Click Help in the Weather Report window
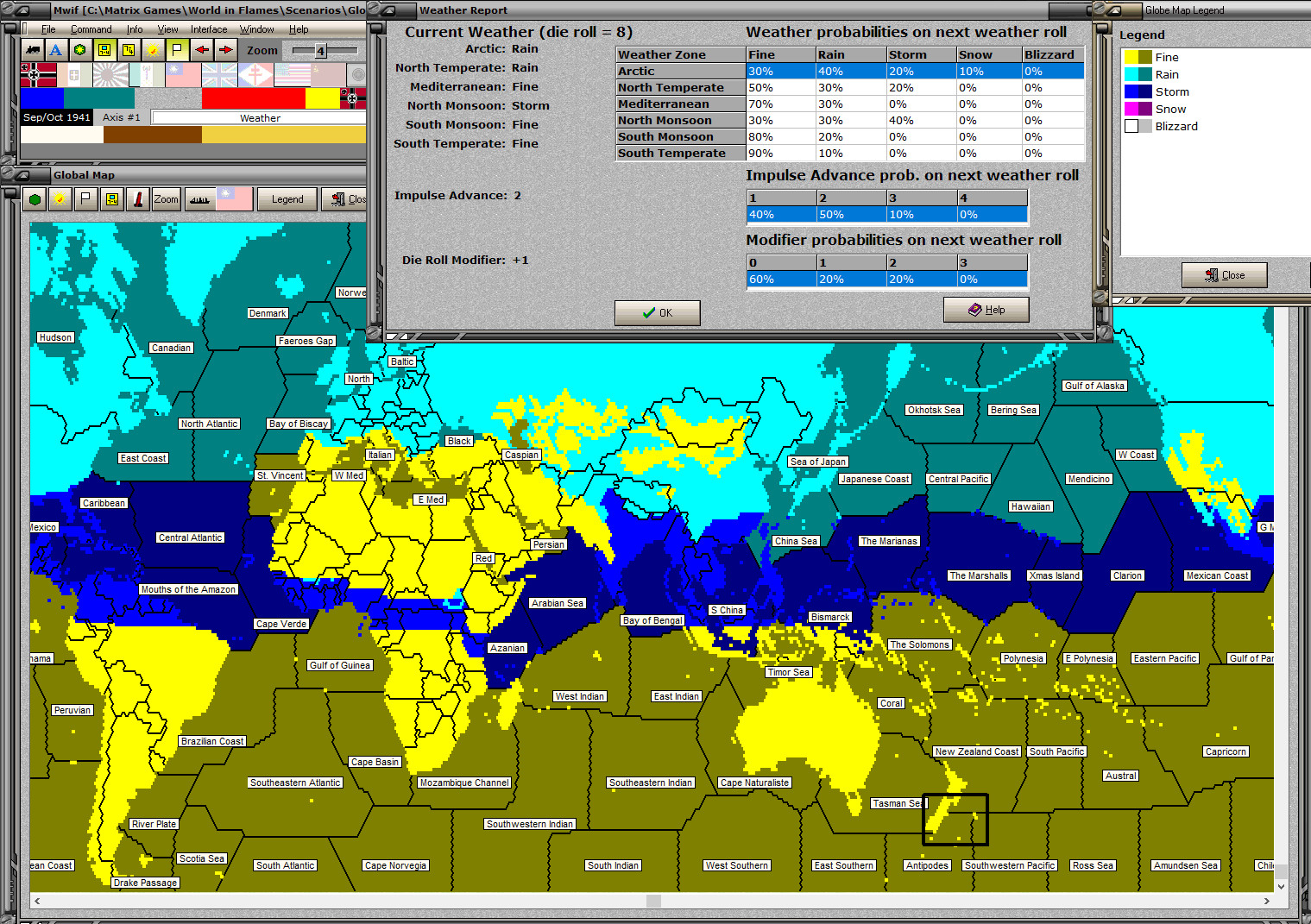 (986, 310)
